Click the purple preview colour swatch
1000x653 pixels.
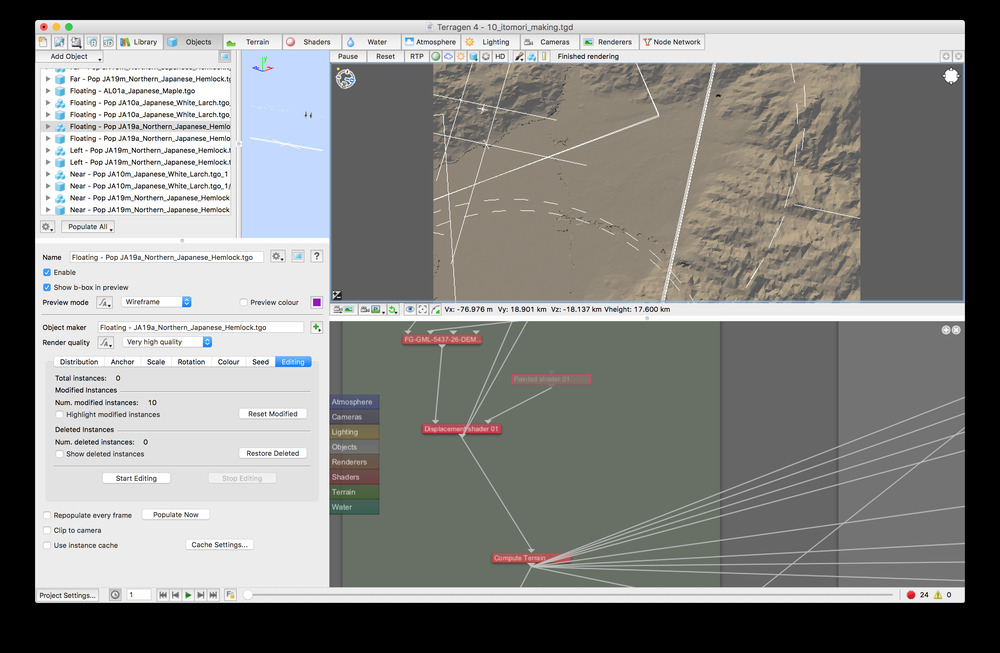pyautogui.click(x=316, y=302)
